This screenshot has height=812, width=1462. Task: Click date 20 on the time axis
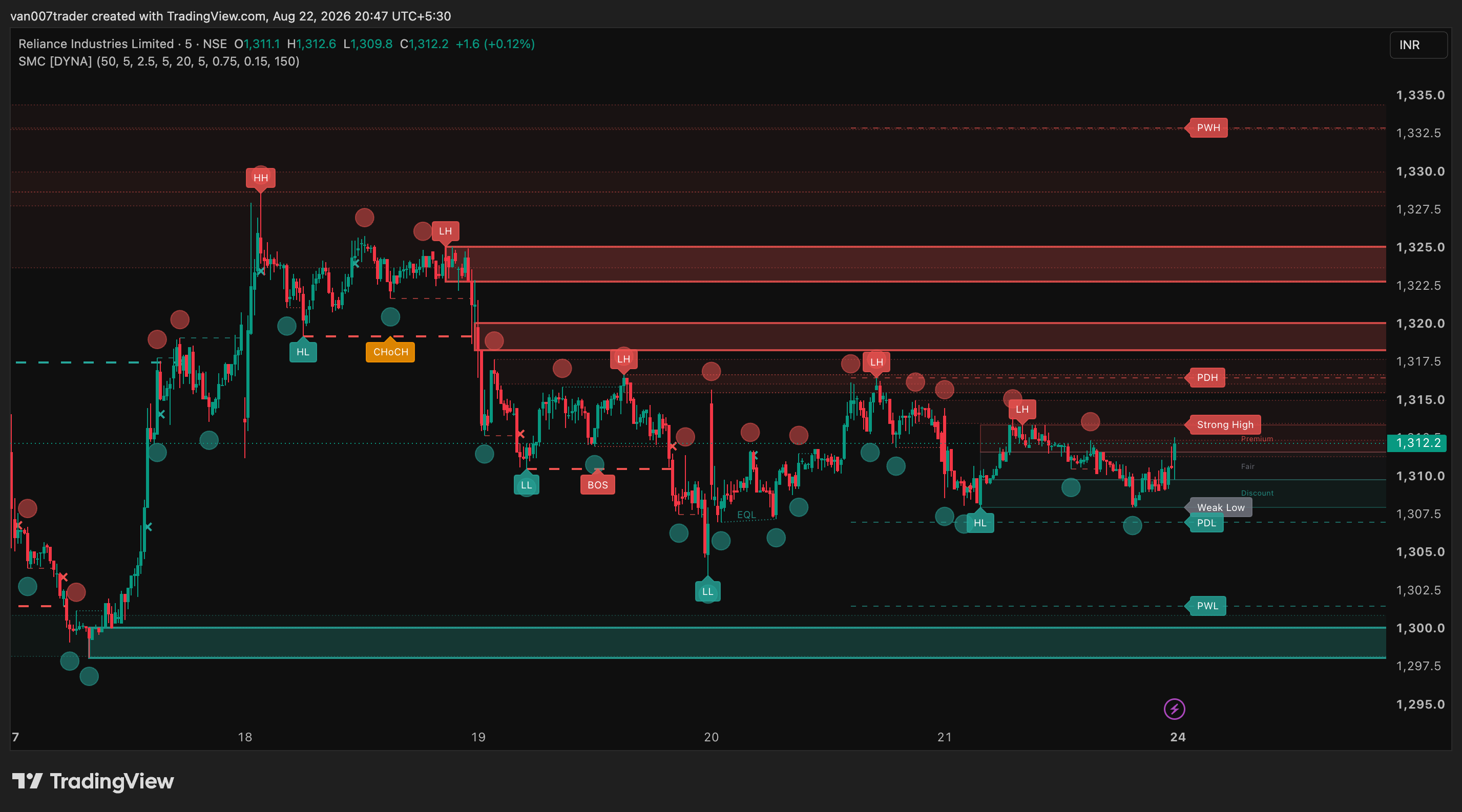[x=711, y=737]
